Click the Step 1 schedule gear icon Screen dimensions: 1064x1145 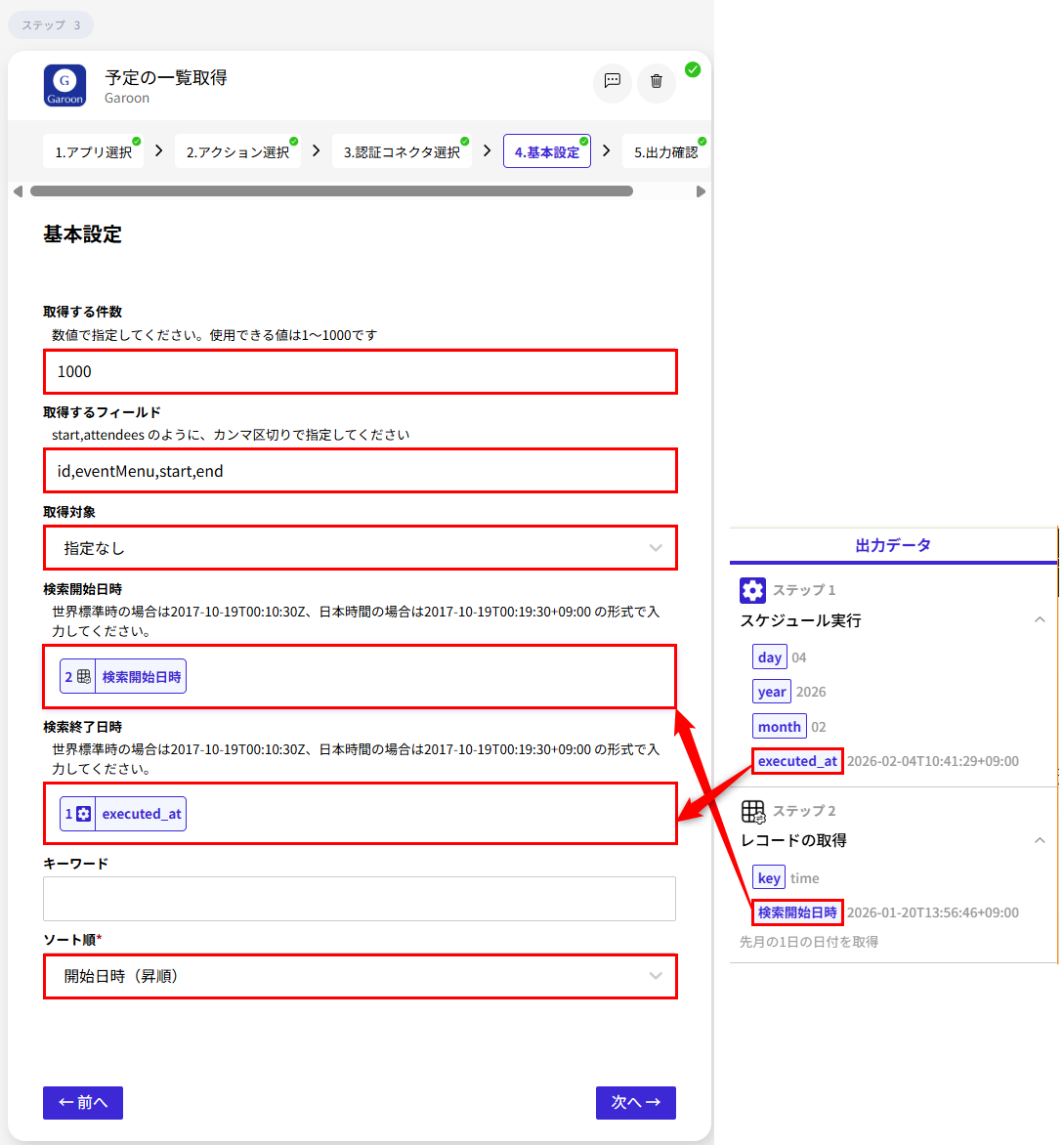point(751,589)
